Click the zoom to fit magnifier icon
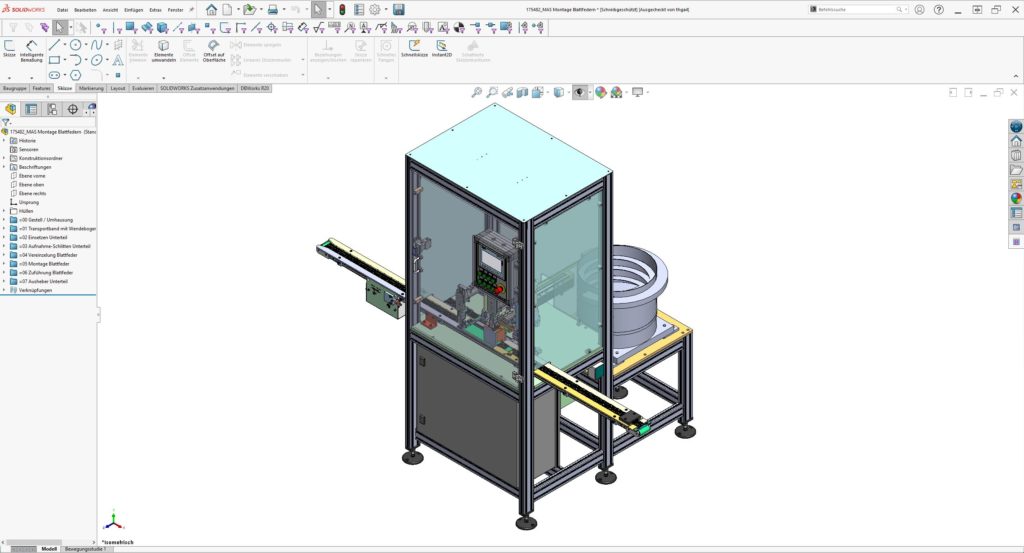 pos(477,93)
